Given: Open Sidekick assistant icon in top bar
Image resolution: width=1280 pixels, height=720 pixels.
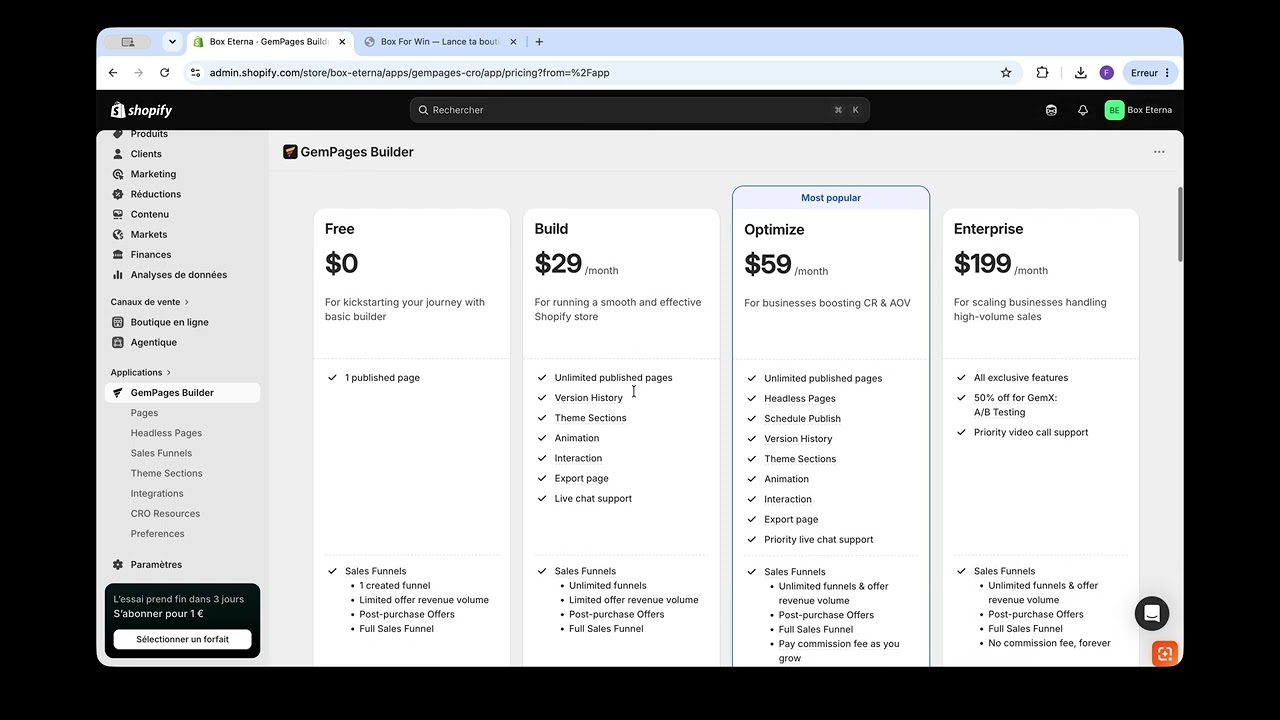Looking at the screenshot, I should click(1051, 110).
